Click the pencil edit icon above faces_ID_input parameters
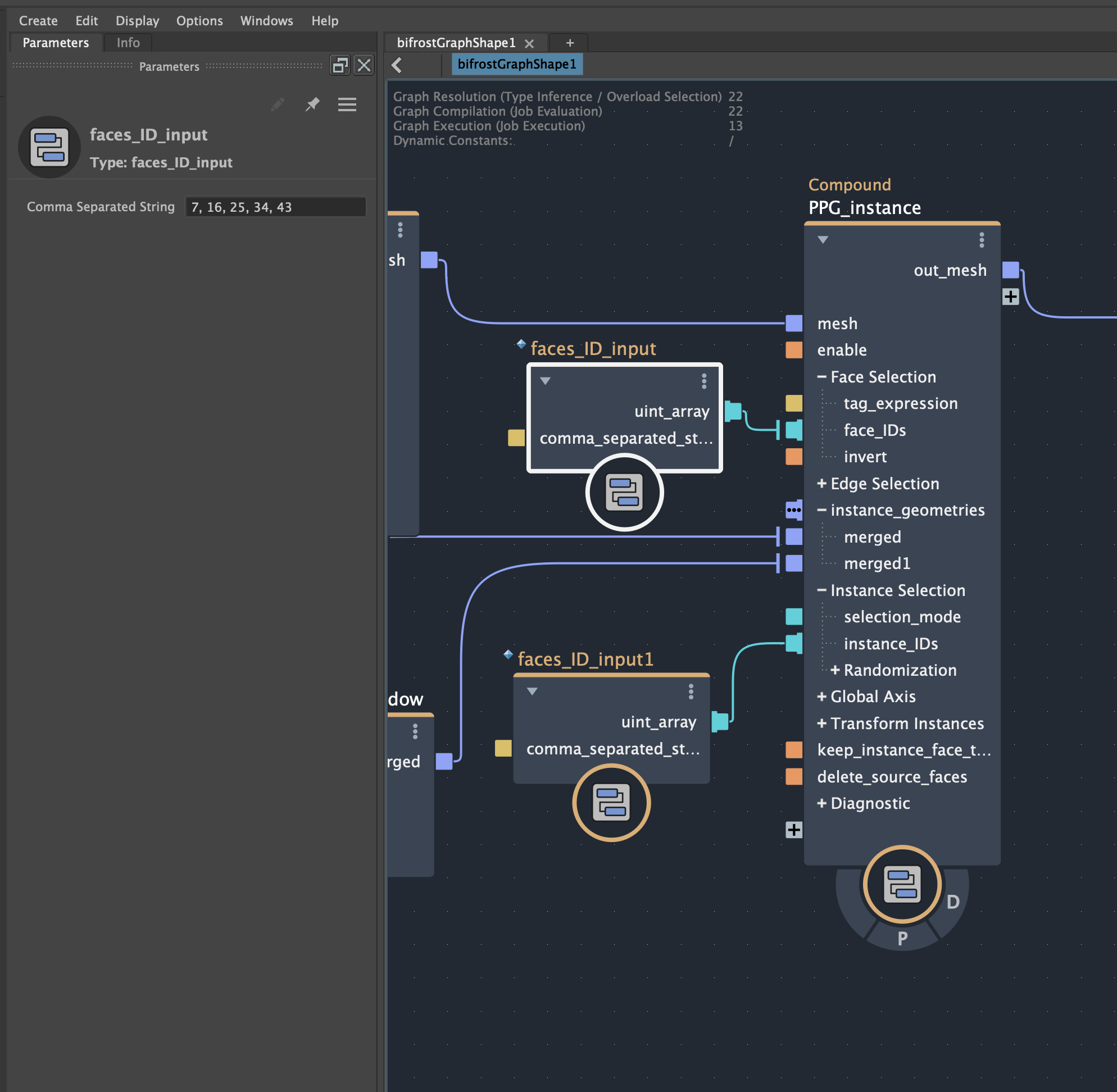The height and width of the screenshot is (1092, 1117). [x=278, y=104]
